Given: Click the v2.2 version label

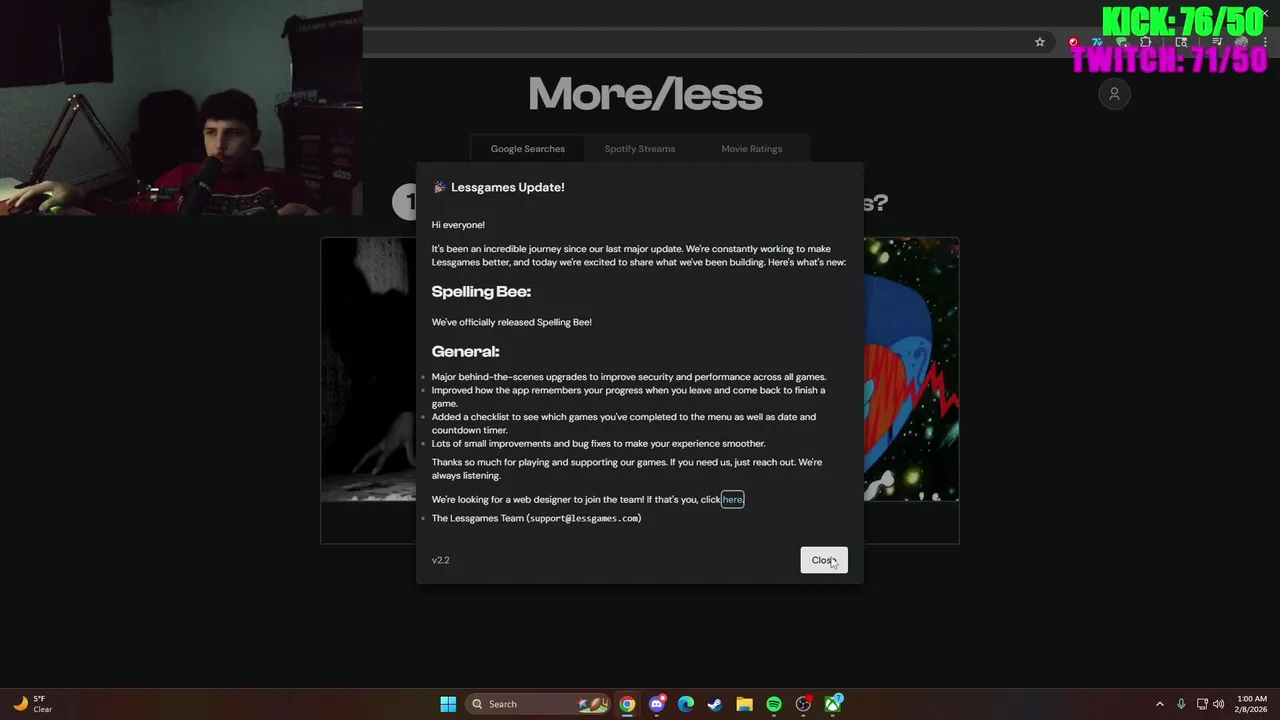Looking at the screenshot, I should 440,560.
